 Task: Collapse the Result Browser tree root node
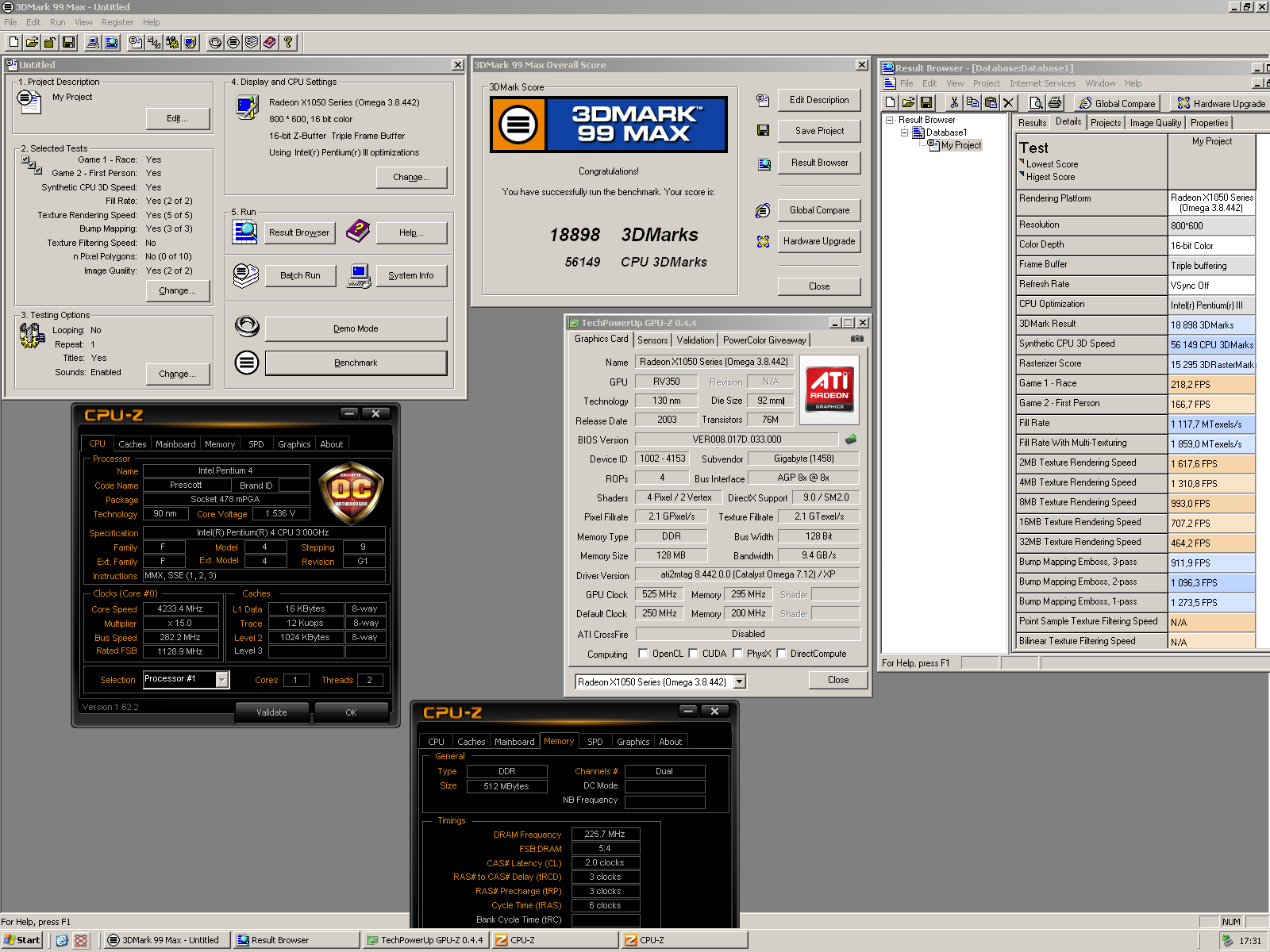point(890,120)
